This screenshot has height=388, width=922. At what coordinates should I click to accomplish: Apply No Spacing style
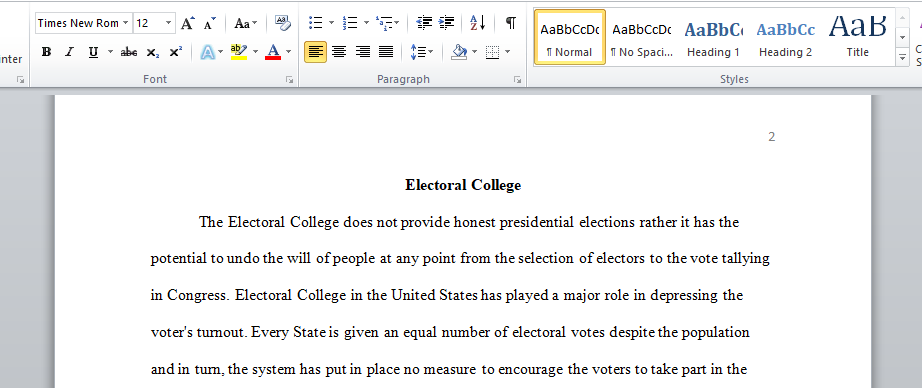[642, 37]
